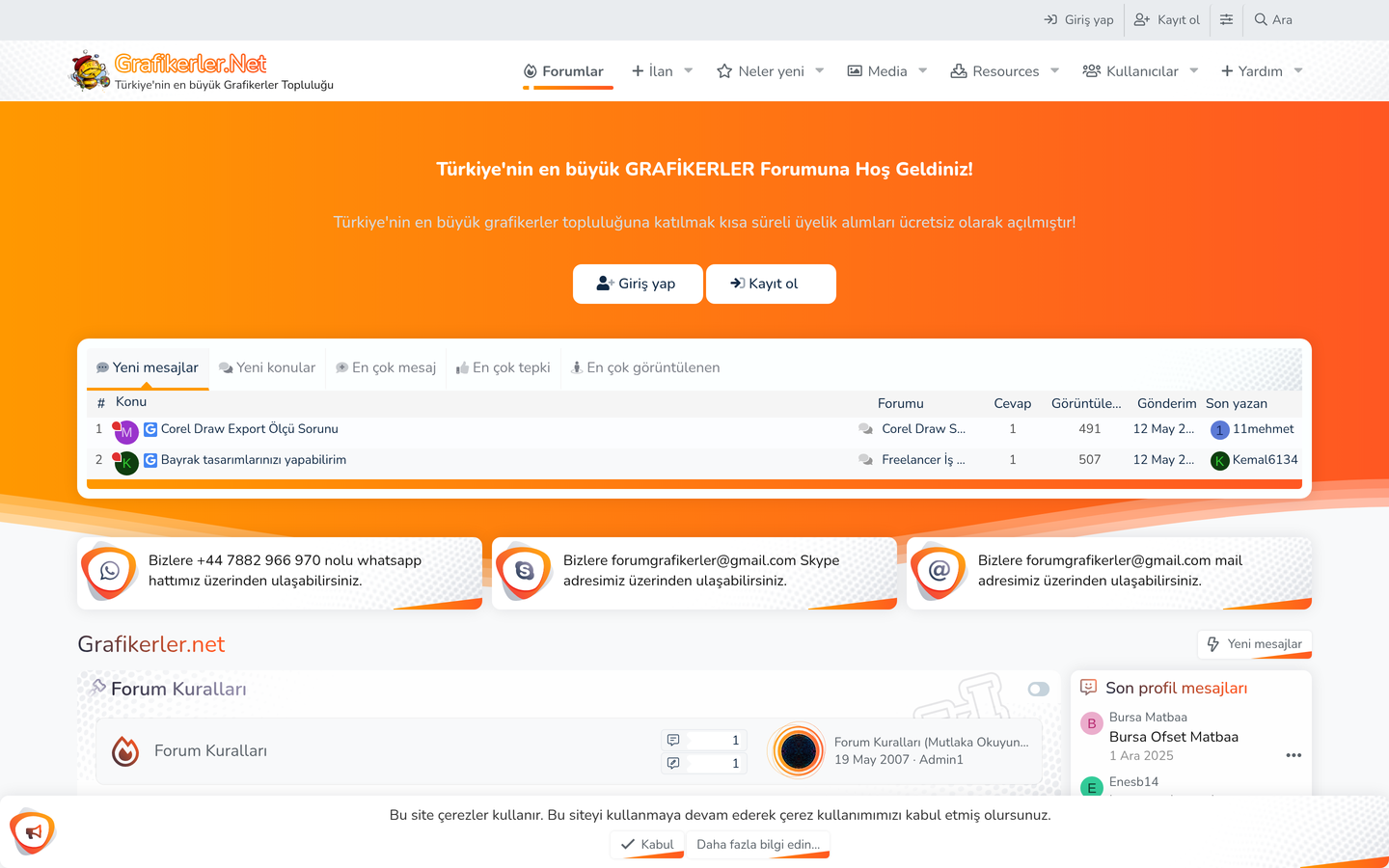Open the display settings sliders icon
Screen dimensions: 1389x868
[x=1226, y=19]
